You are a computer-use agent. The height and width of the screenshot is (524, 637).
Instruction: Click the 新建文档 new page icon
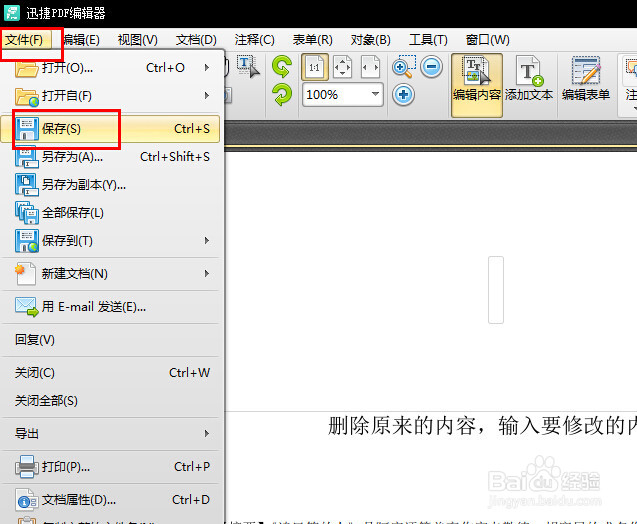26,274
